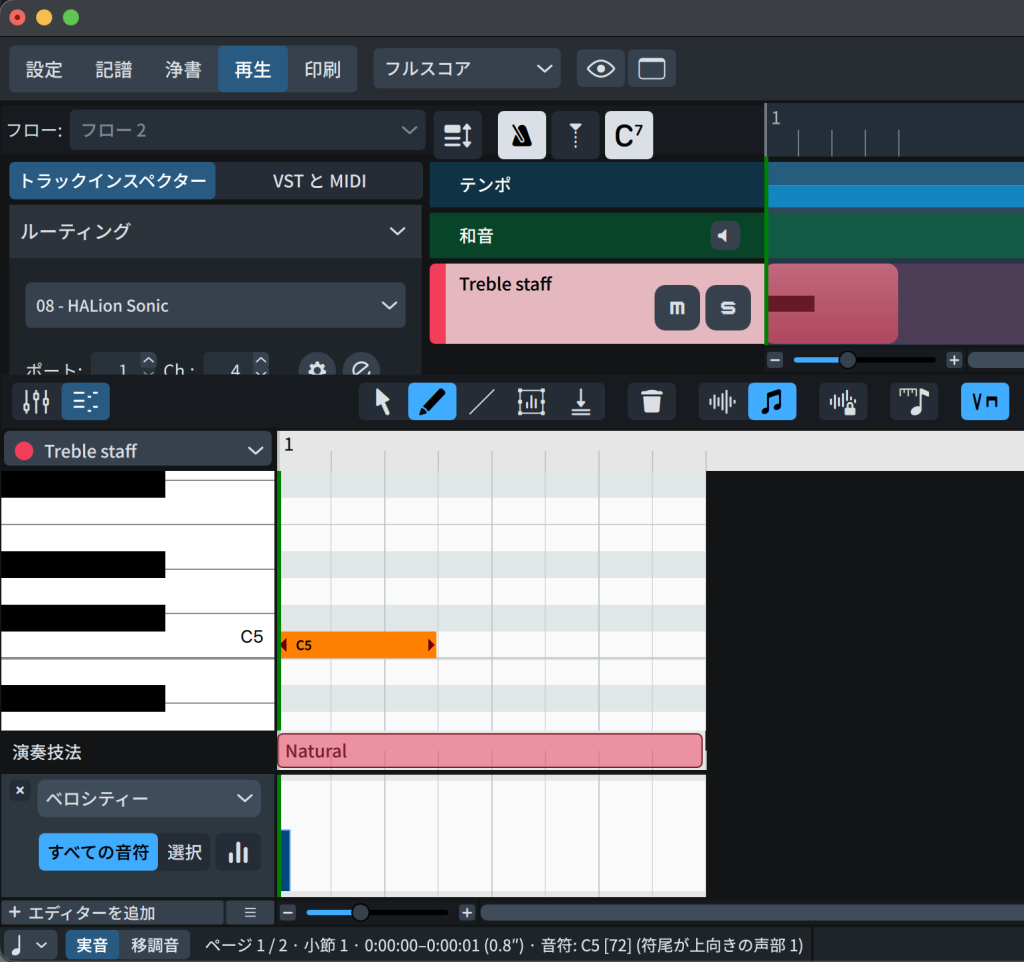Click the trash delete icon
Viewport: 1024px width, 962px height.
pos(652,402)
